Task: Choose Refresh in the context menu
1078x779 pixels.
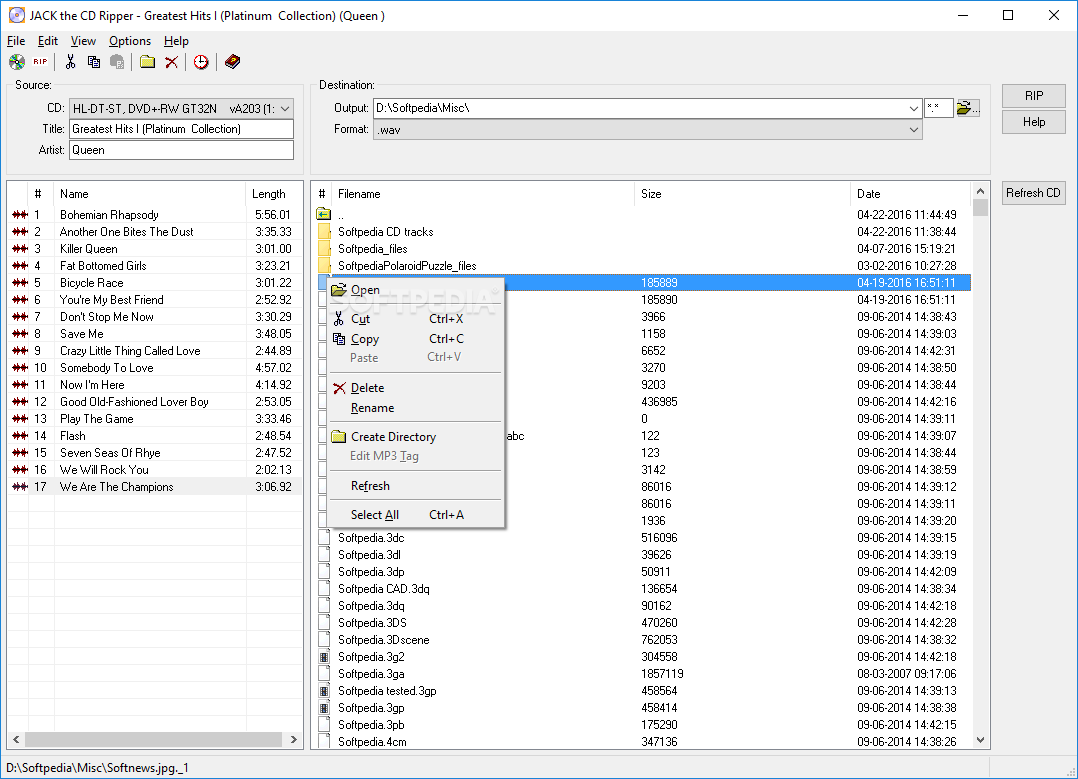Action: pyautogui.click(x=417, y=486)
